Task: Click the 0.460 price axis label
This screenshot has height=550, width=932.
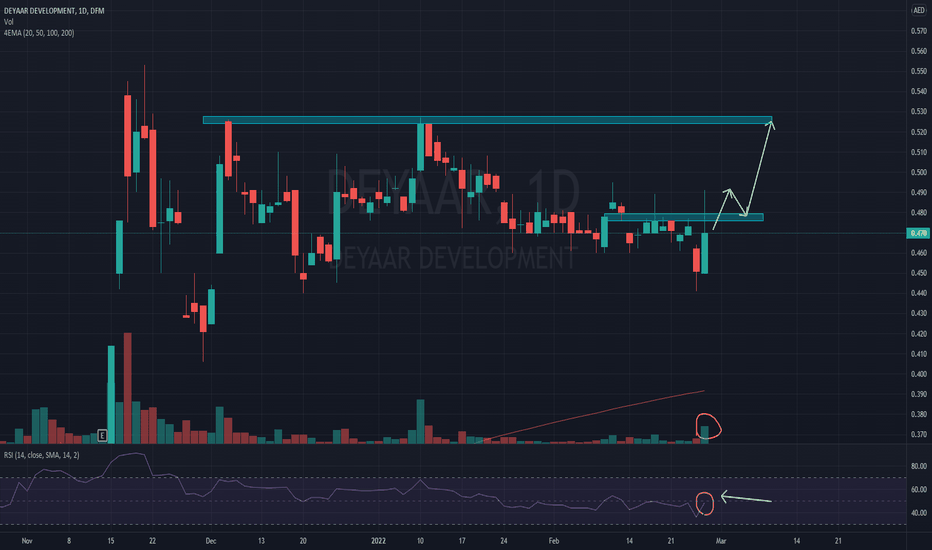Action: (919, 253)
